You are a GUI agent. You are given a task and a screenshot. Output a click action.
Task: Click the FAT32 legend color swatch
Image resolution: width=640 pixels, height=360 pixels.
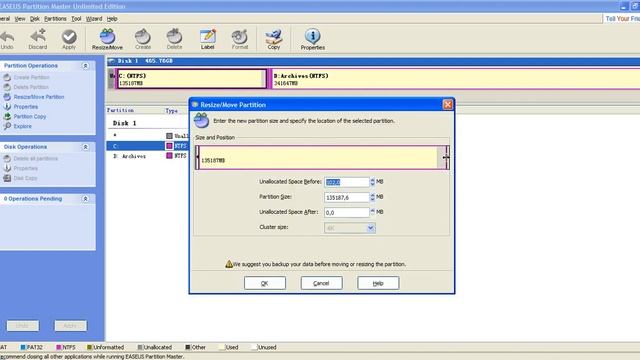coord(23,347)
